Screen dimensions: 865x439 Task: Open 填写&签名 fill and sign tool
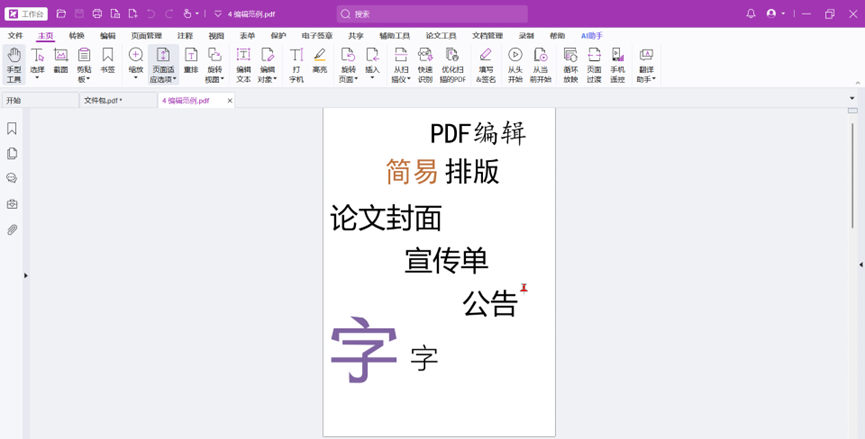[485, 64]
